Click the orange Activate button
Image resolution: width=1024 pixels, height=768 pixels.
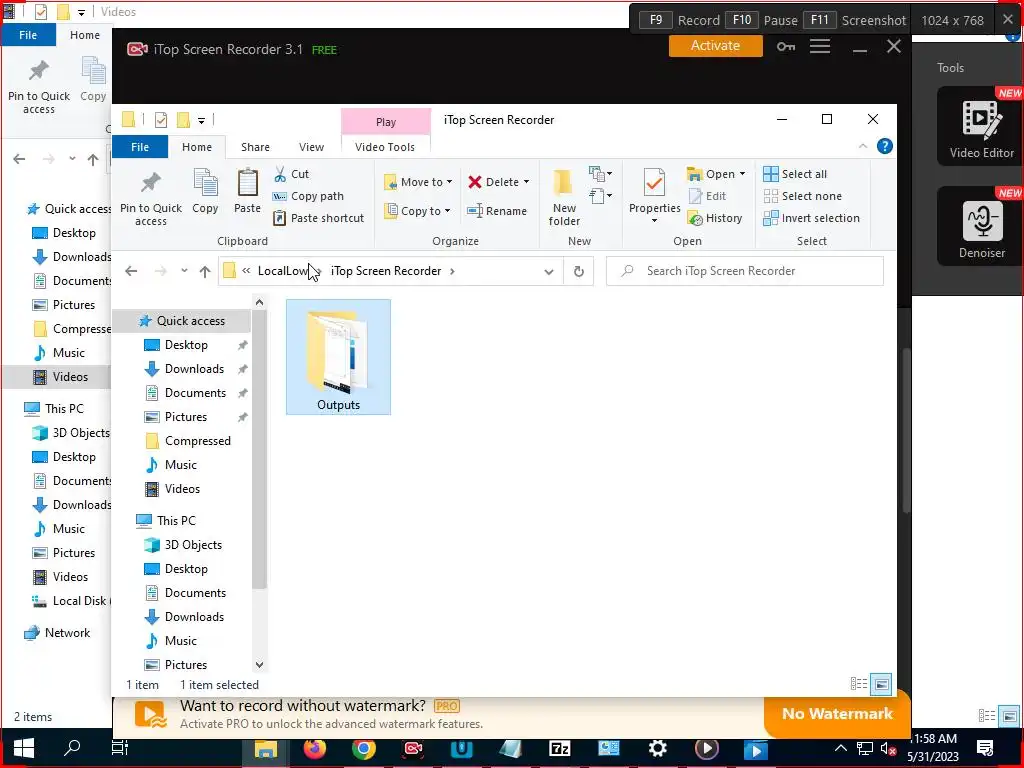(715, 46)
